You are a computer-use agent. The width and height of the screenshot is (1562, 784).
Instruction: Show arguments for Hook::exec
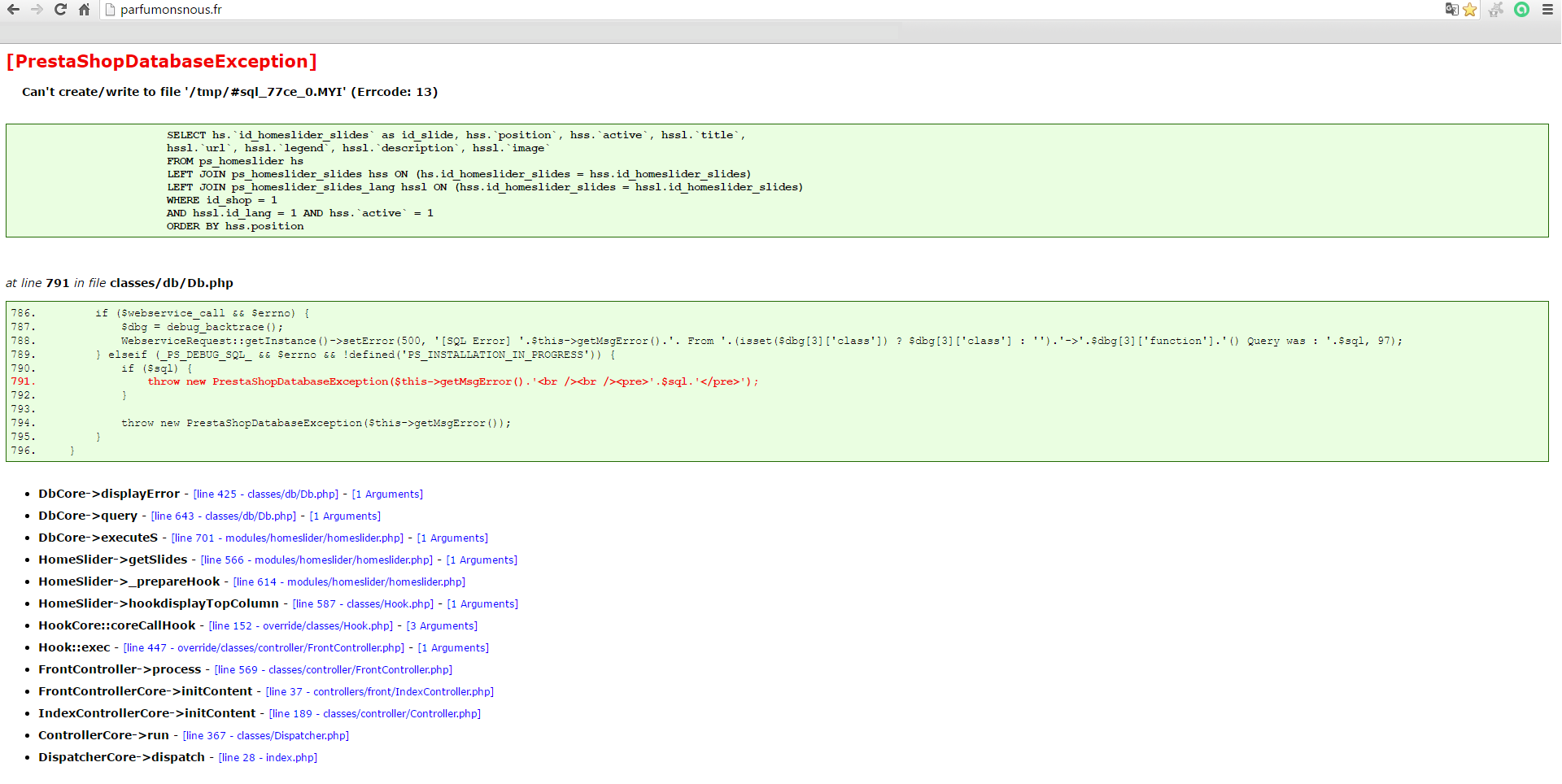tap(453, 648)
